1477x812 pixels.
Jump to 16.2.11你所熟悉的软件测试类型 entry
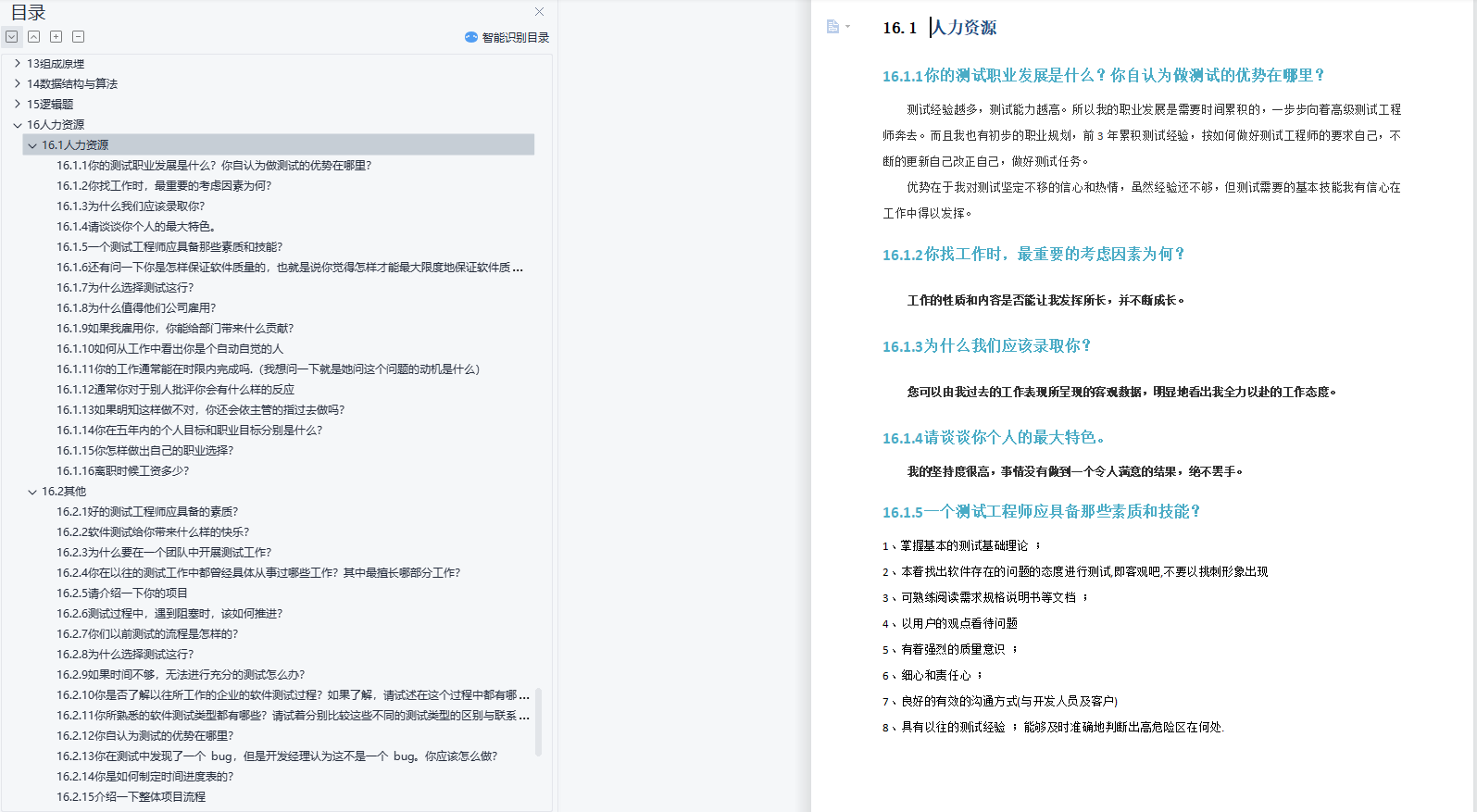click(x=293, y=716)
